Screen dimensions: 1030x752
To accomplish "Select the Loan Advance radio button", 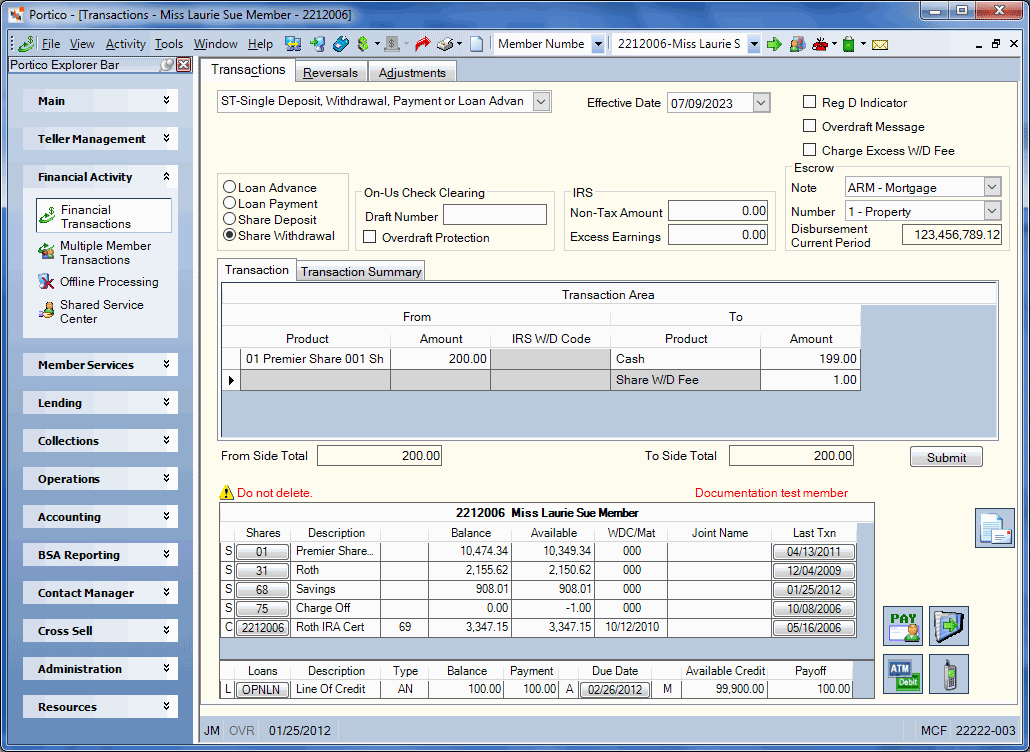I will 229,188.
